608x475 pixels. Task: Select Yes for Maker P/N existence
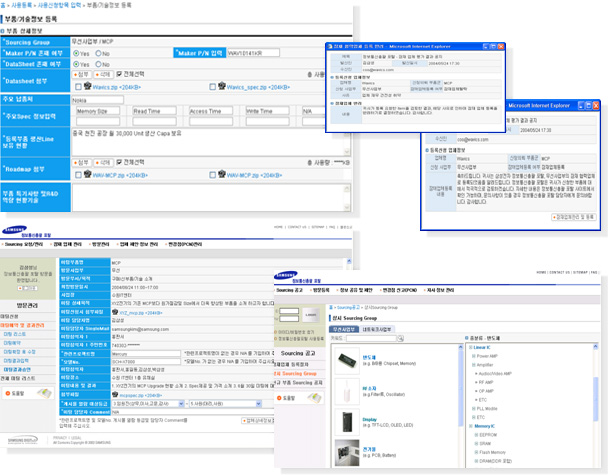[x=76, y=53]
